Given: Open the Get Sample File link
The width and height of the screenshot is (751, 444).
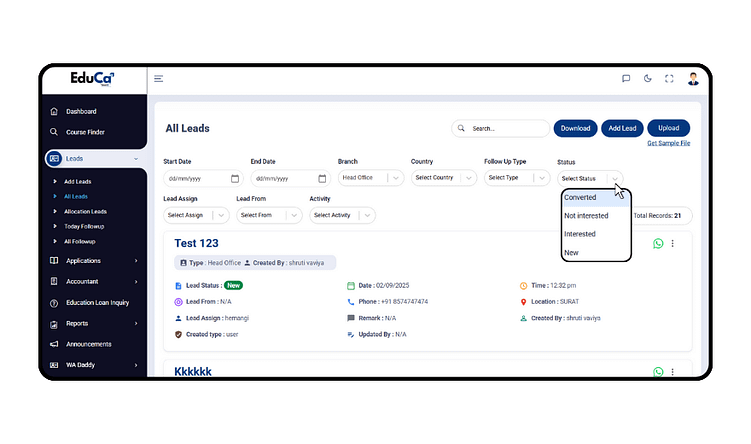Looking at the screenshot, I should (x=668, y=144).
